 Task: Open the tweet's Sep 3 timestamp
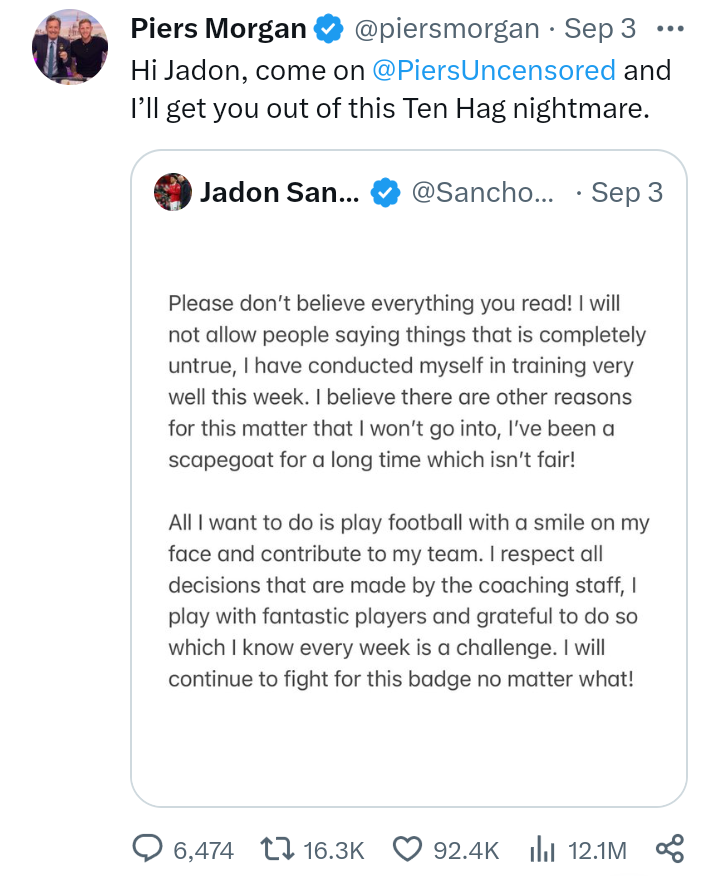click(600, 29)
